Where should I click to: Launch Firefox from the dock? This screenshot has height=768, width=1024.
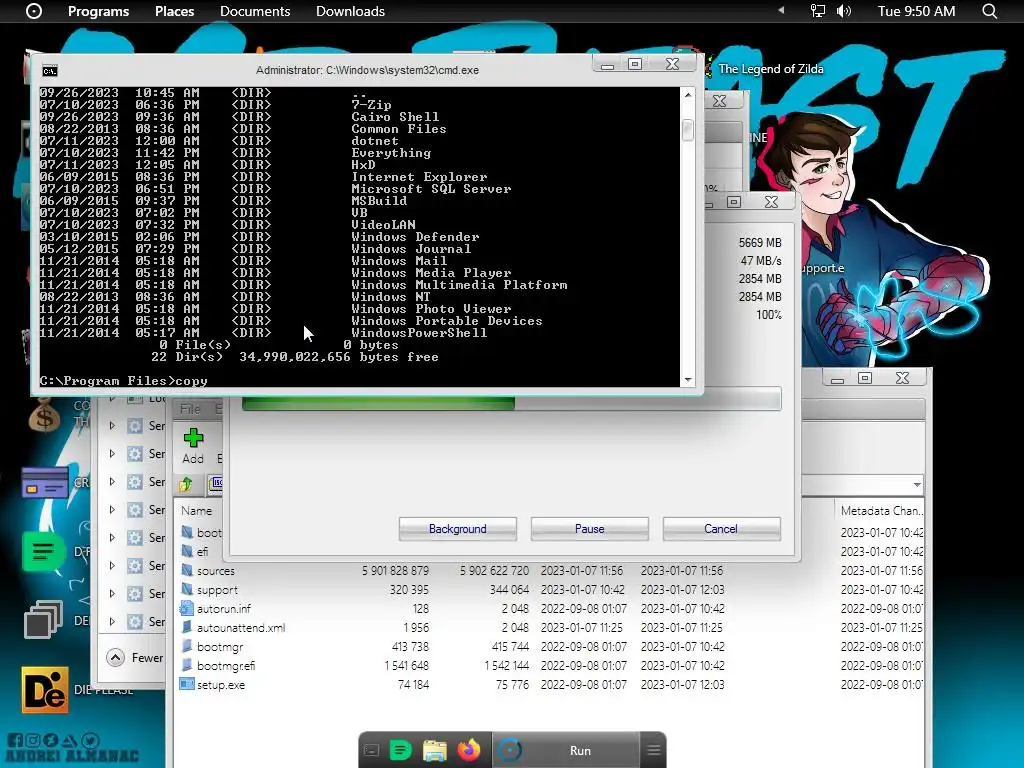coord(468,750)
